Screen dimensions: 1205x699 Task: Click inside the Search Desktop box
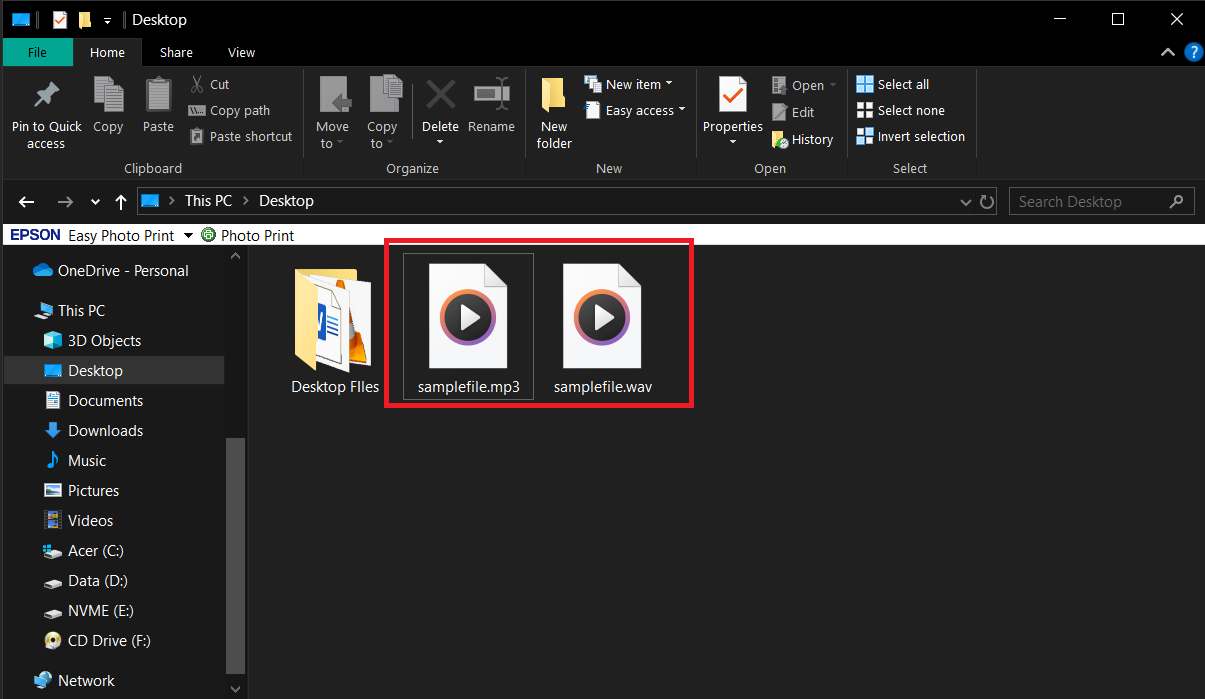point(1085,201)
